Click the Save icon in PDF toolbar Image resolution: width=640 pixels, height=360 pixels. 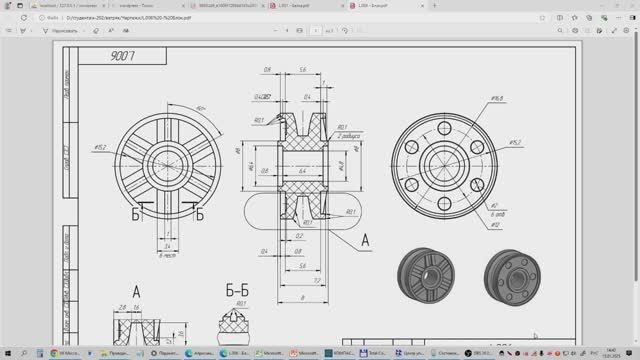(587, 31)
